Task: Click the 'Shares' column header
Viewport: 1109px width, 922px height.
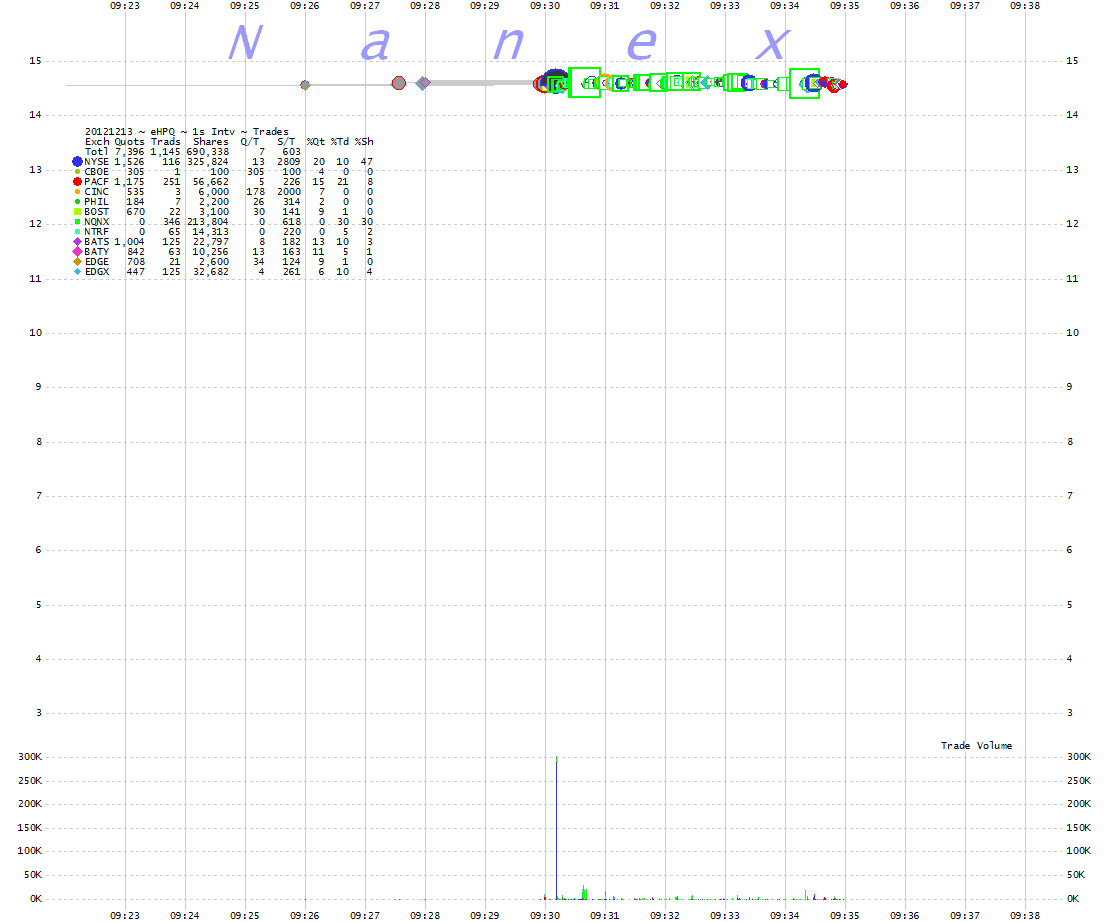Action: [x=210, y=141]
